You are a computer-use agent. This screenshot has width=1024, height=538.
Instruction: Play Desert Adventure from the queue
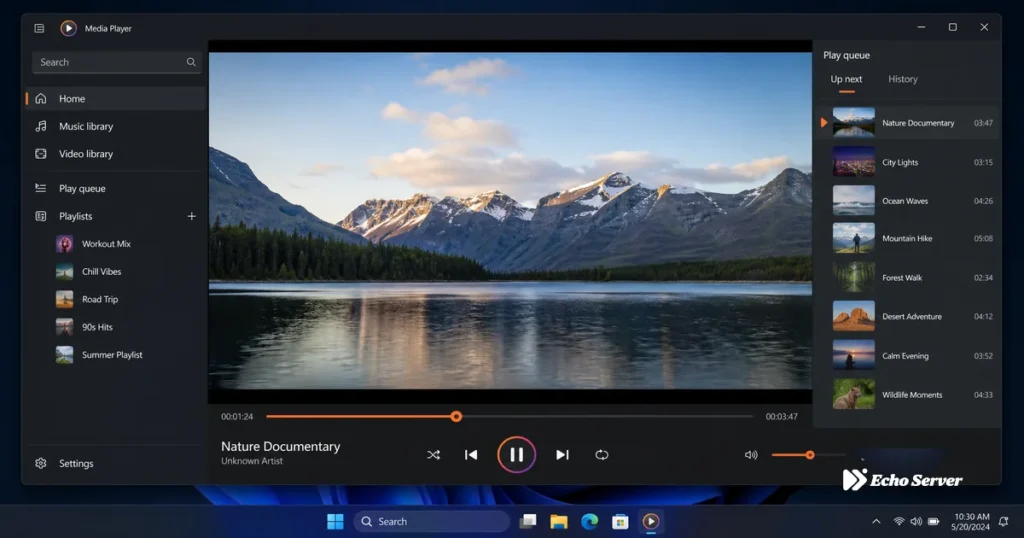pos(908,316)
